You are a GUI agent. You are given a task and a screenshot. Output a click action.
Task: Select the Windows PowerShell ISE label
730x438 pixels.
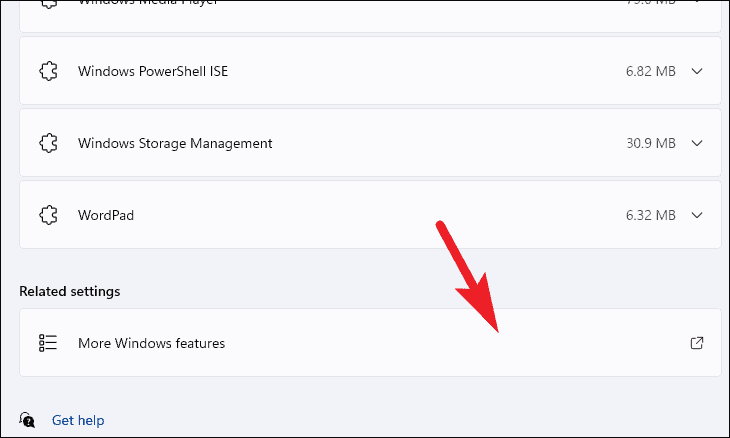(x=153, y=71)
